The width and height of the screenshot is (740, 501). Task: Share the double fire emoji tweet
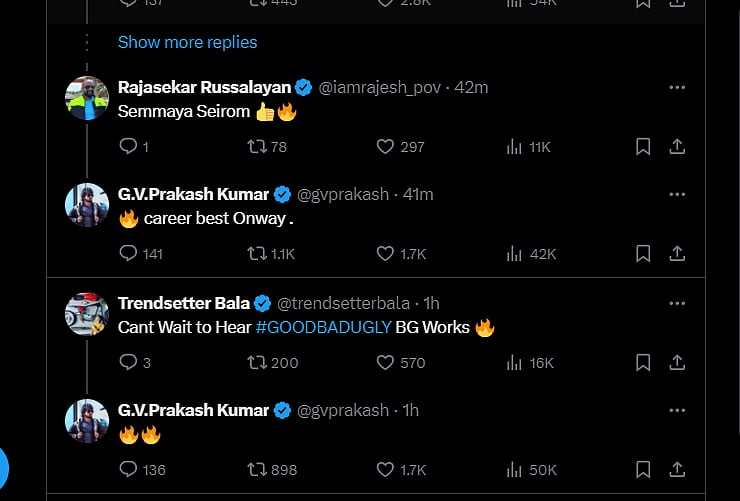pyautogui.click(x=677, y=469)
